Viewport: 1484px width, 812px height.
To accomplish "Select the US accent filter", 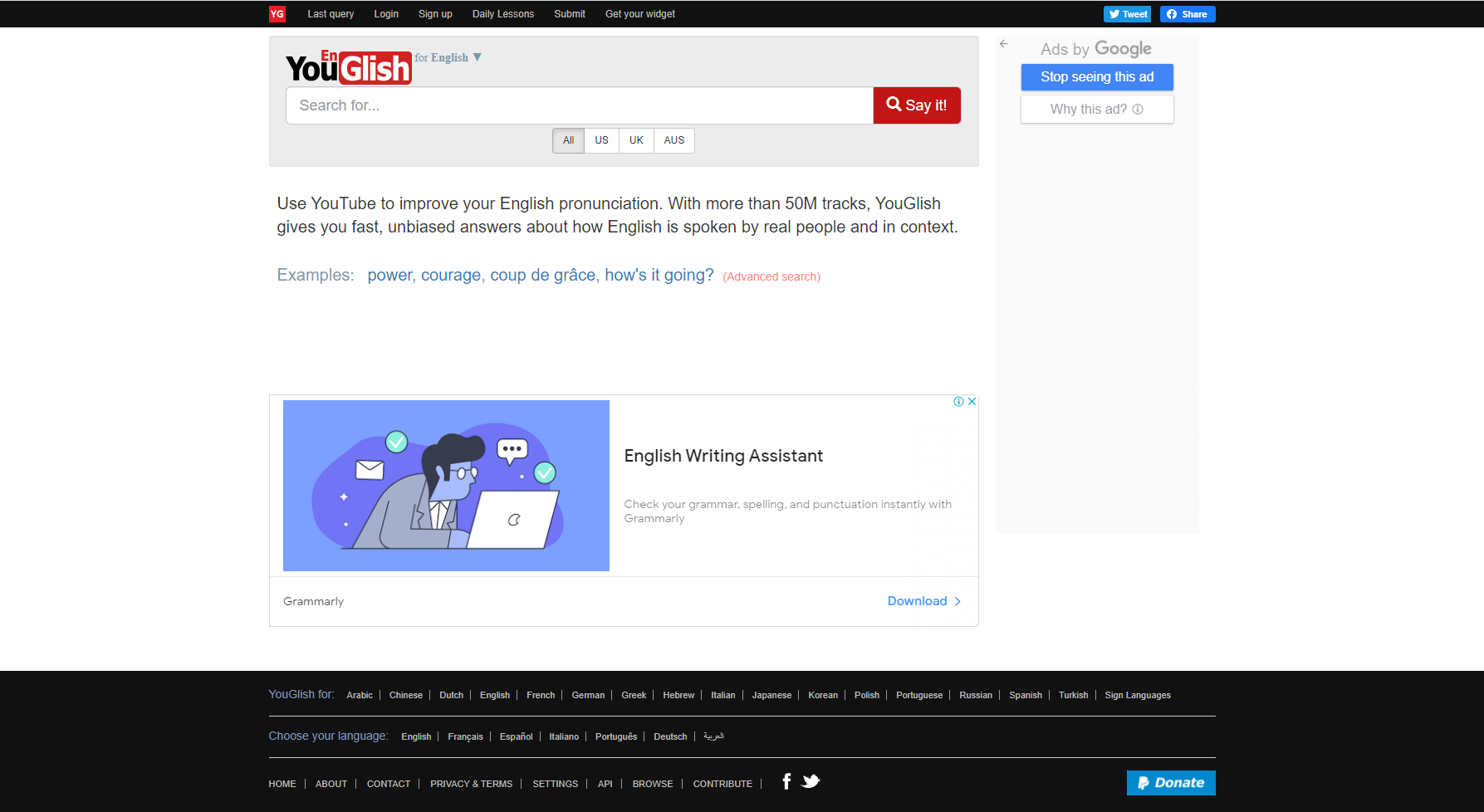I will coord(602,140).
